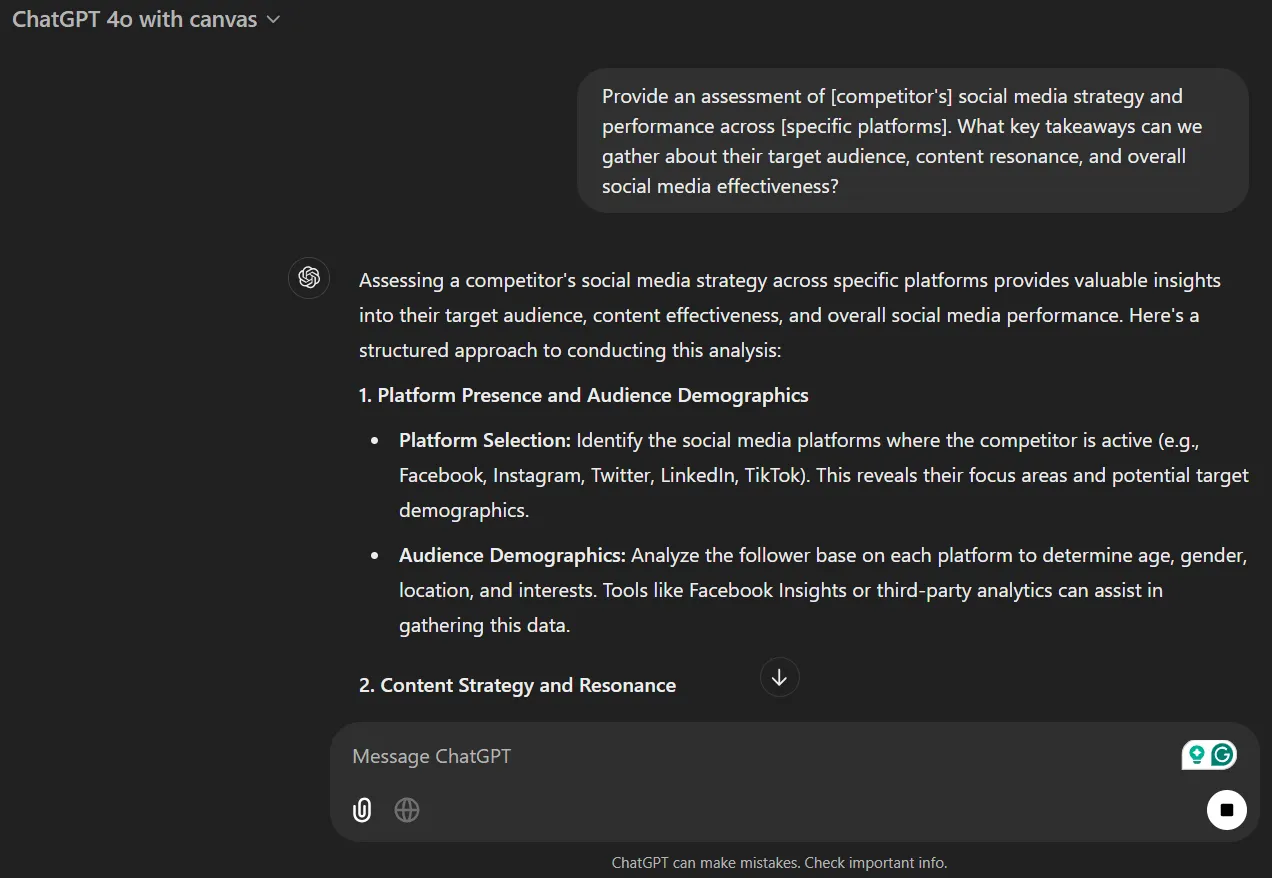Screen dimensions: 1272x878
Task: Jump to bottom with the down-arrow button
Action: [780, 677]
